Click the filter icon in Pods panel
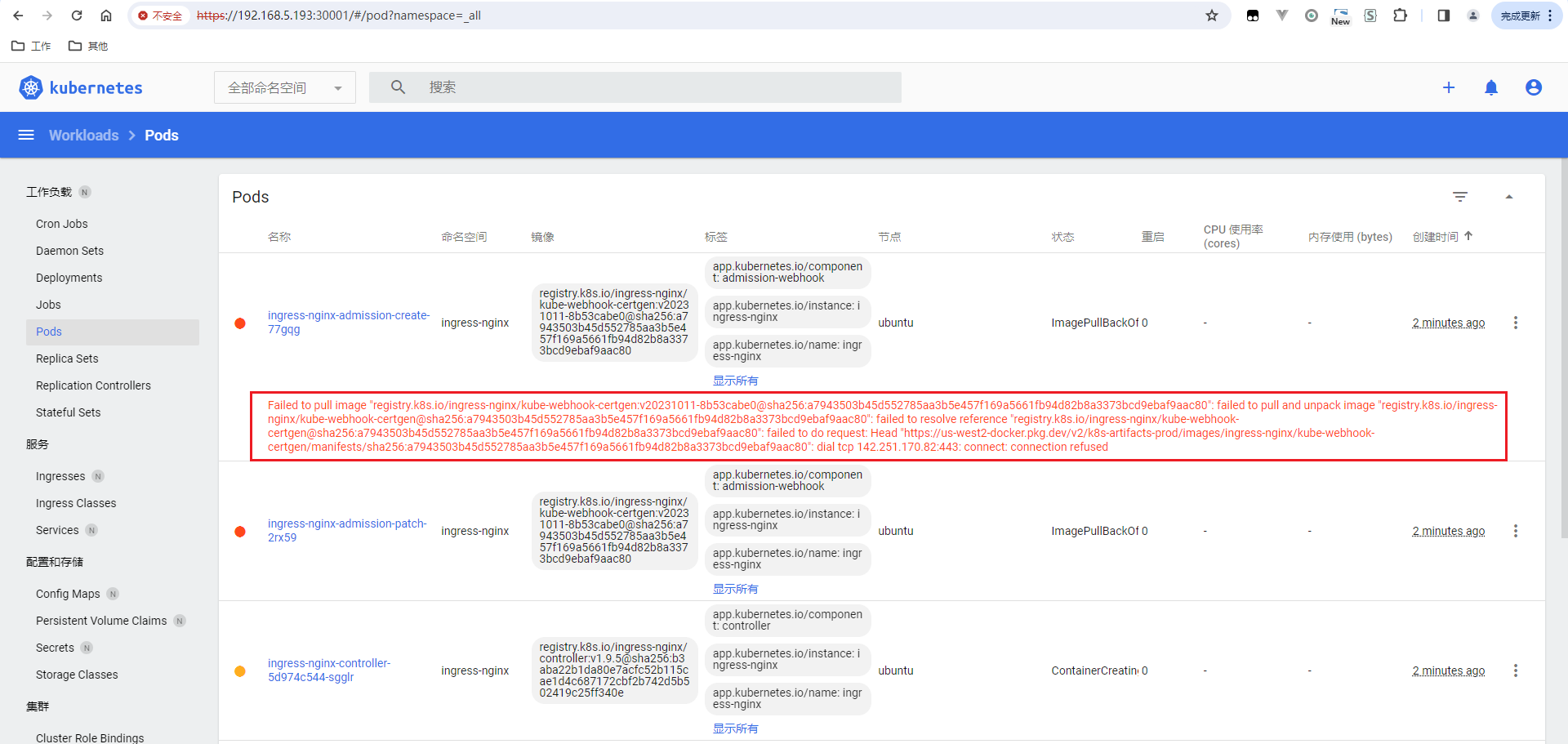This screenshot has height=744, width=1568. [x=1460, y=196]
